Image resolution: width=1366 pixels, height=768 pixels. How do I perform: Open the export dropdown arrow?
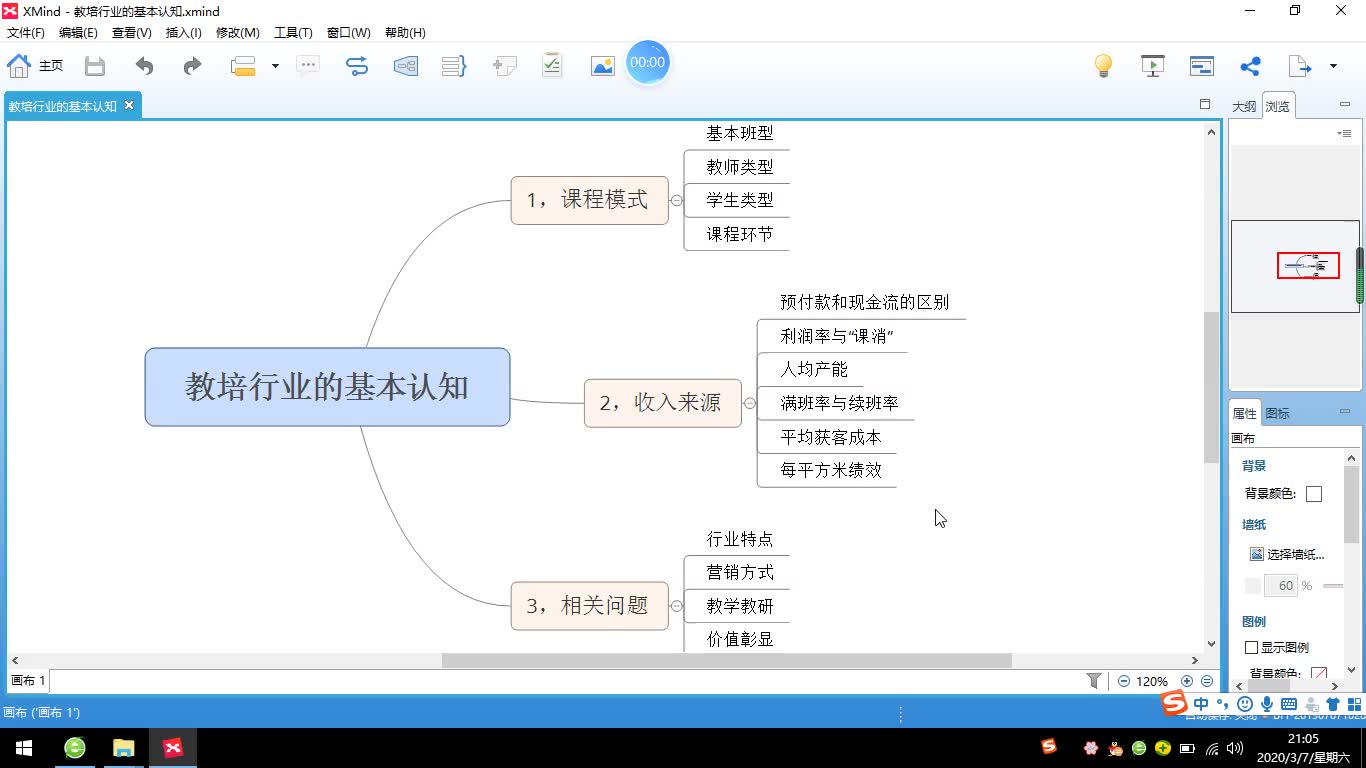tap(1333, 67)
